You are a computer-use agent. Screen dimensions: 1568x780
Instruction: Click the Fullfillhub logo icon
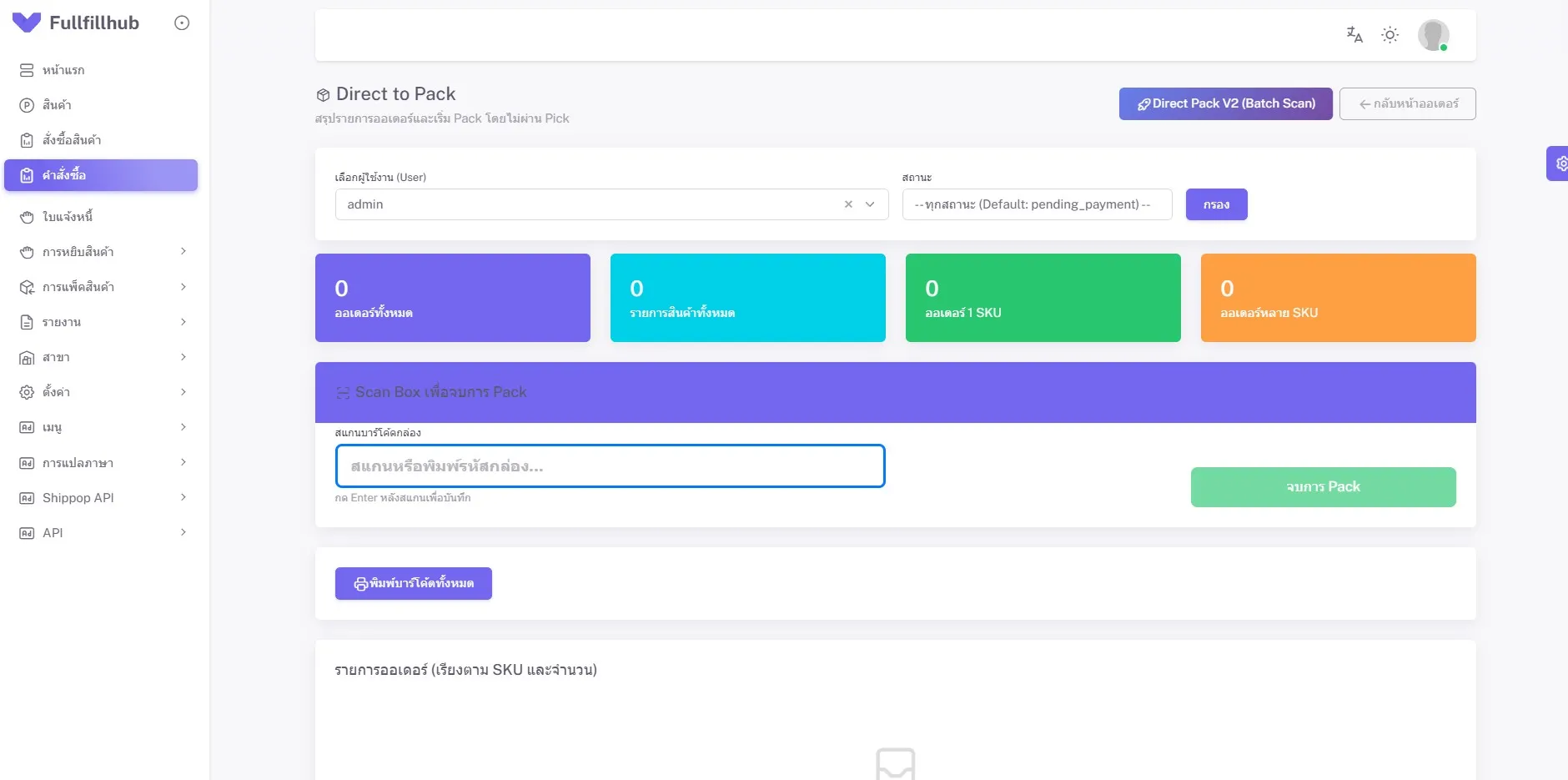27,23
